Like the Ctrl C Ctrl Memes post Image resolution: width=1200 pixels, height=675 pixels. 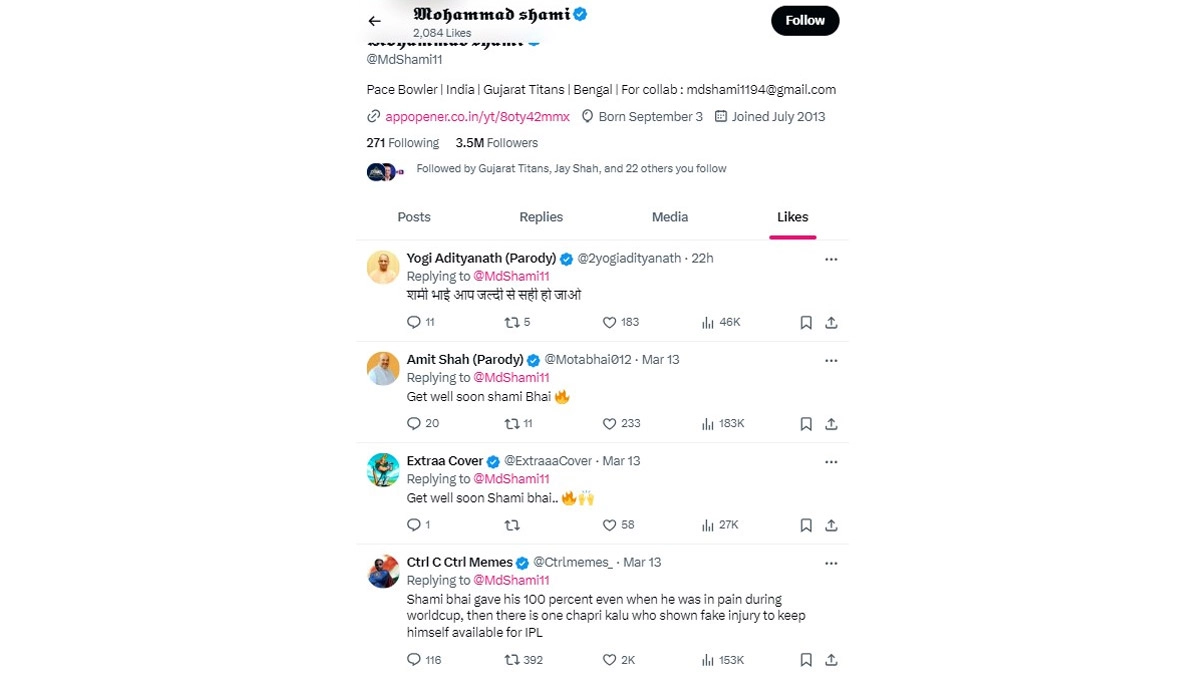tap(609, 660)
